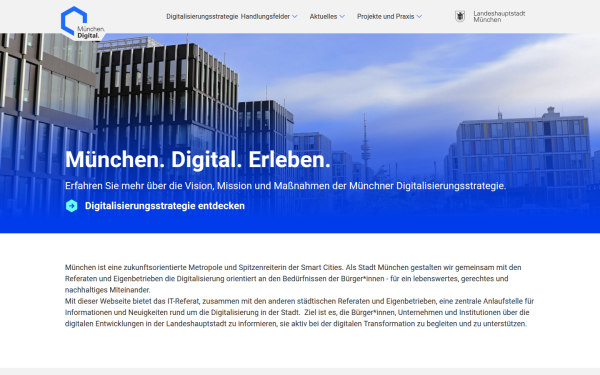Click the subtitle starting 'Erfahren Sie mehr über die Vision'
Screen dimensions: 600x375
(285, 186)
